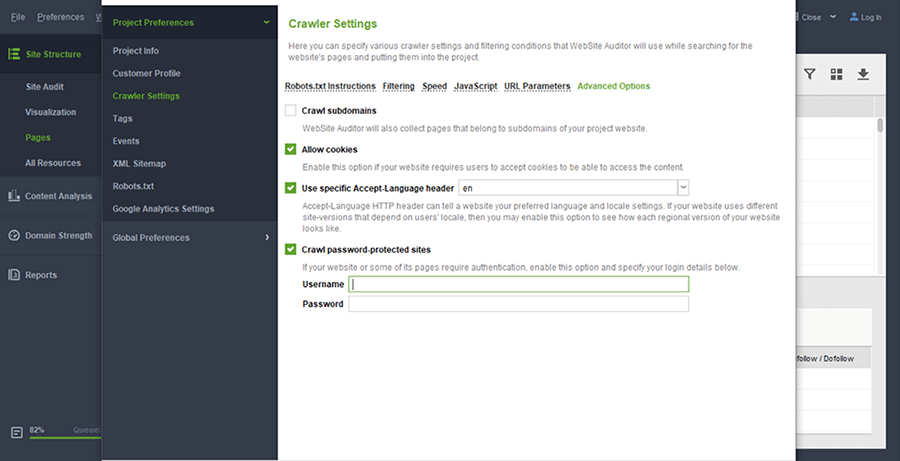Image resolution: width=900 pixels, height=461 pixels.
Task: Switch to Robots.txt Instructions tab
Action: tap(330, 86)
